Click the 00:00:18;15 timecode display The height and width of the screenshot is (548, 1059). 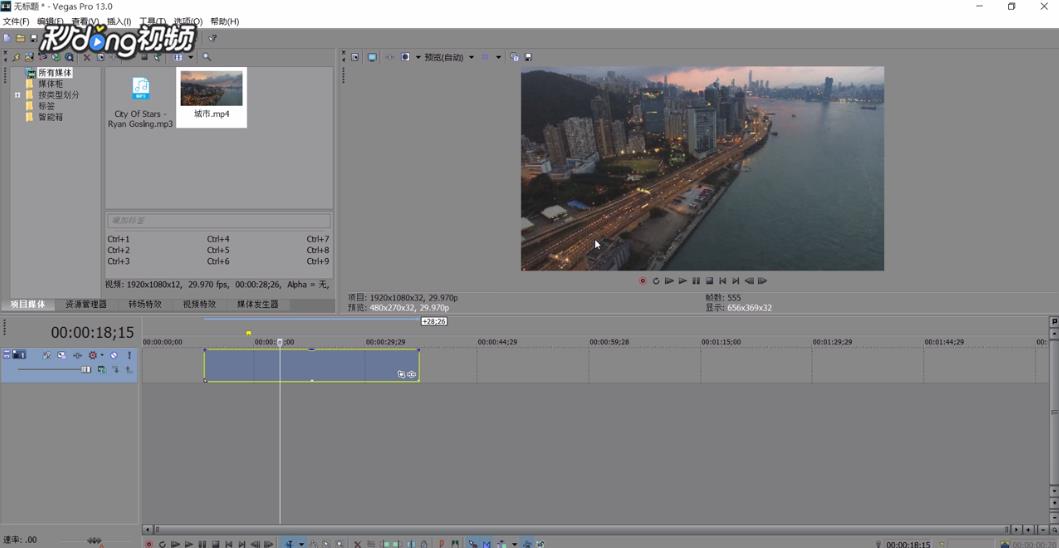[93, 332]
